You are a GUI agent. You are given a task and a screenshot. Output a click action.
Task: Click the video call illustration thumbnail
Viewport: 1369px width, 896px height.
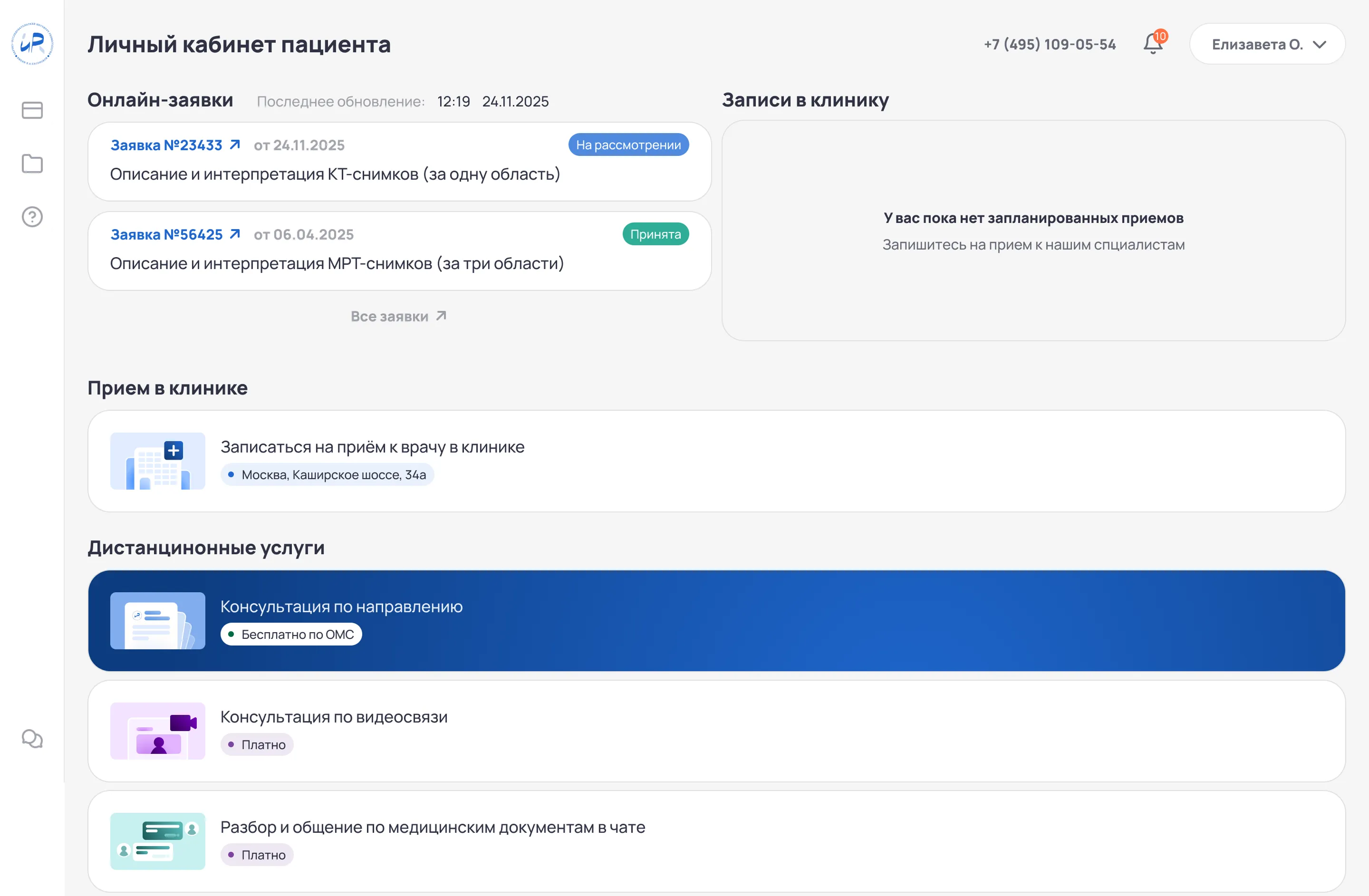158,731
